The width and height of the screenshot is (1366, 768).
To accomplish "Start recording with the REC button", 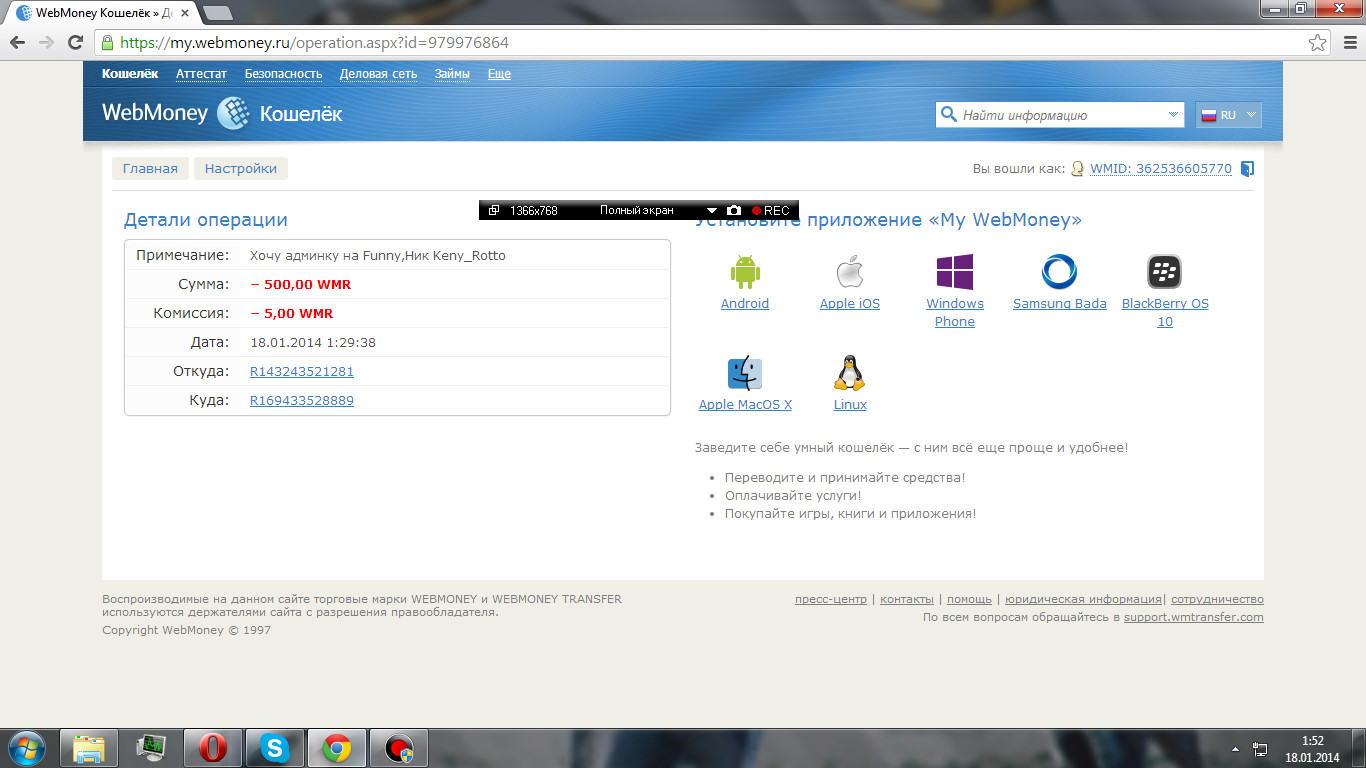I will point(771,210).
